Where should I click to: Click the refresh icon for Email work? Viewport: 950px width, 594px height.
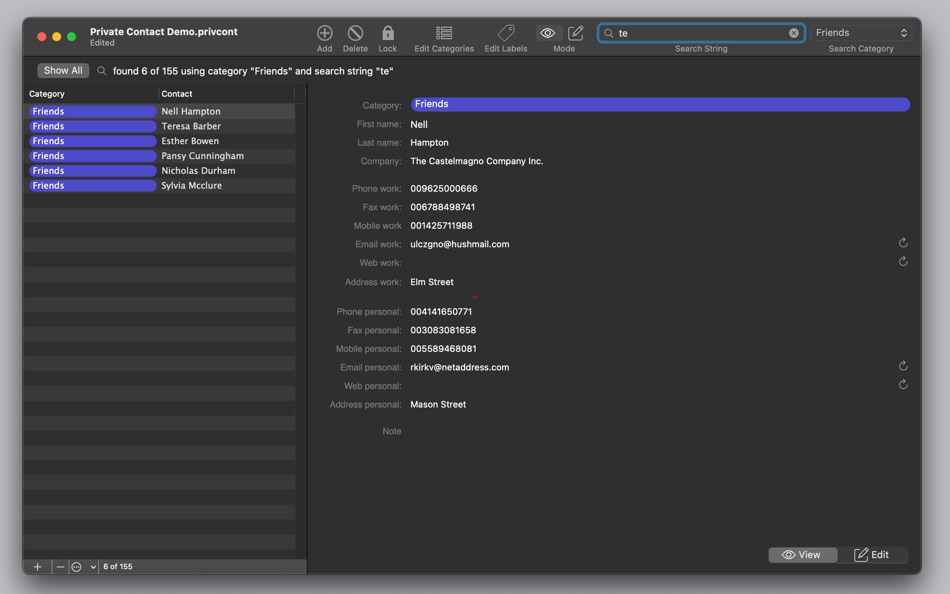[x=903, y=243]
